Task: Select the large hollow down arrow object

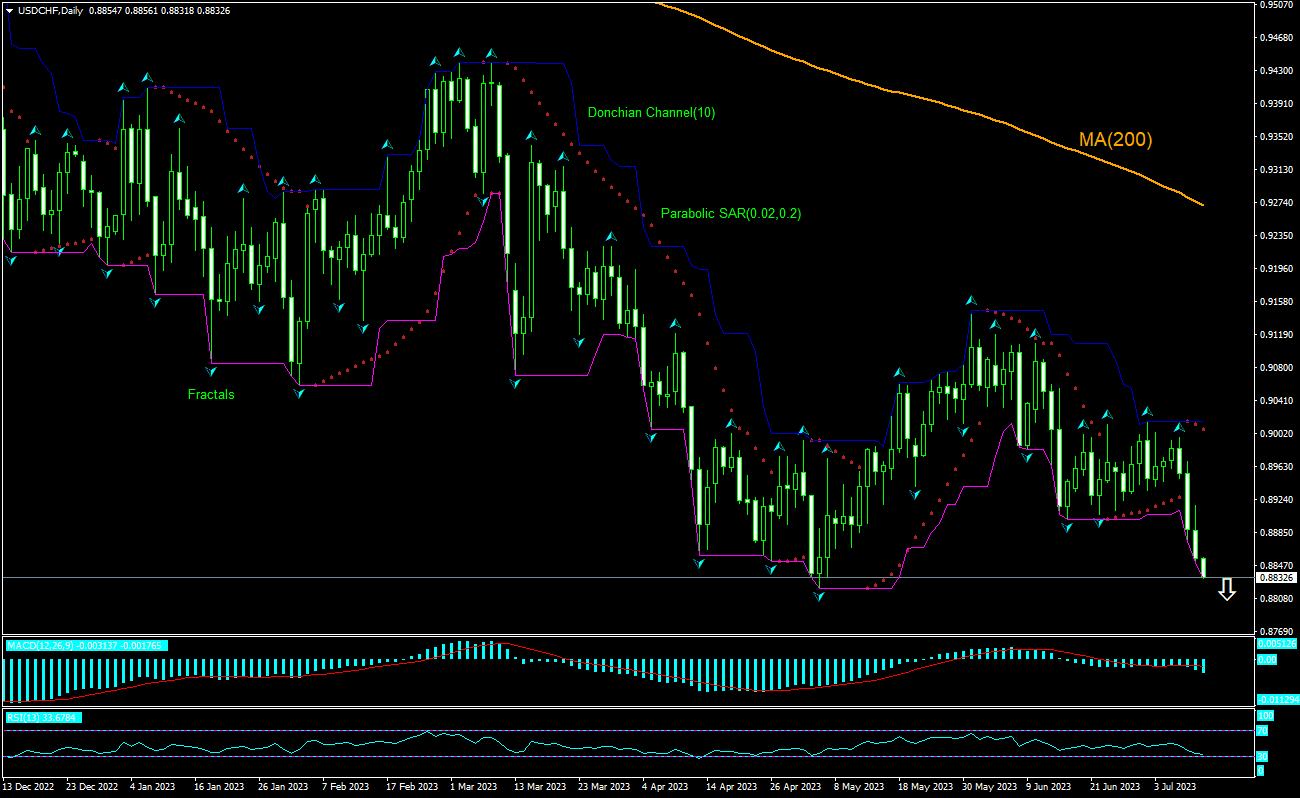Action: [x=1227, y=590]
